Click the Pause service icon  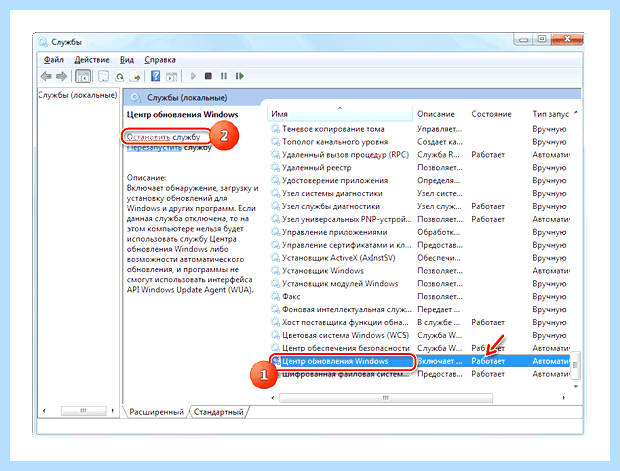coord(224,76)
